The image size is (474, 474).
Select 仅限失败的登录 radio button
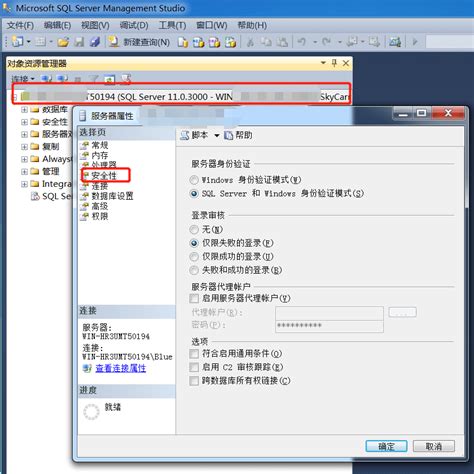(x=194, y=243)
